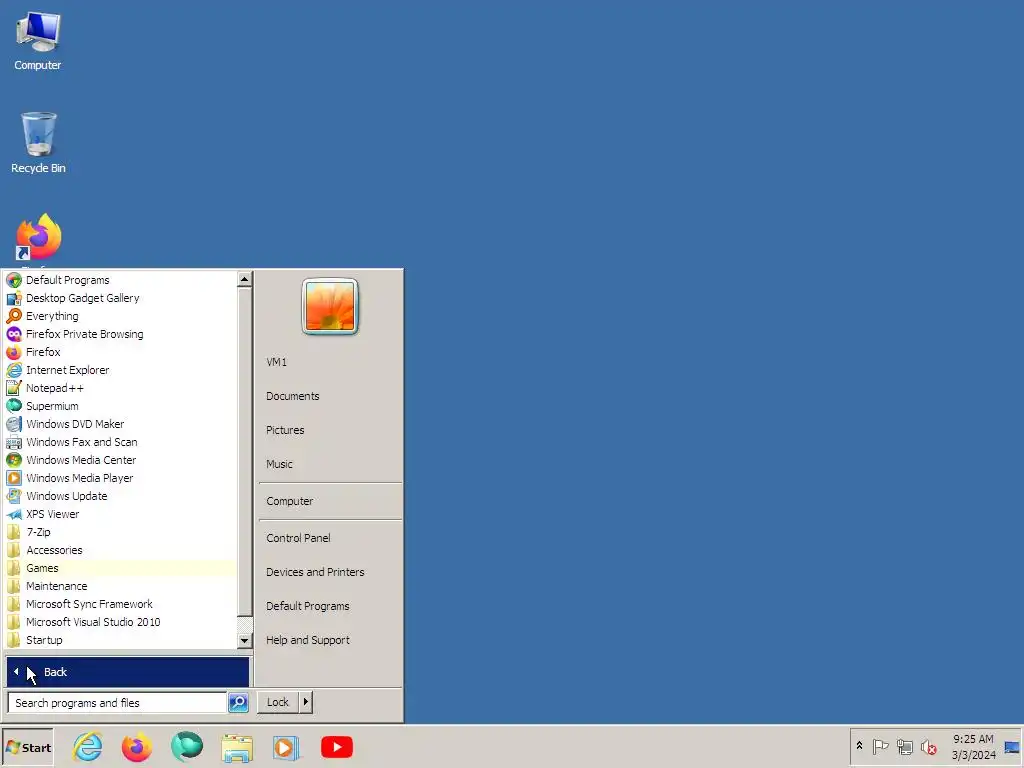Image resolution: width=1024 pixels, height=768 pixels.
Task: Expand the Startup folder
Action: 121,640
